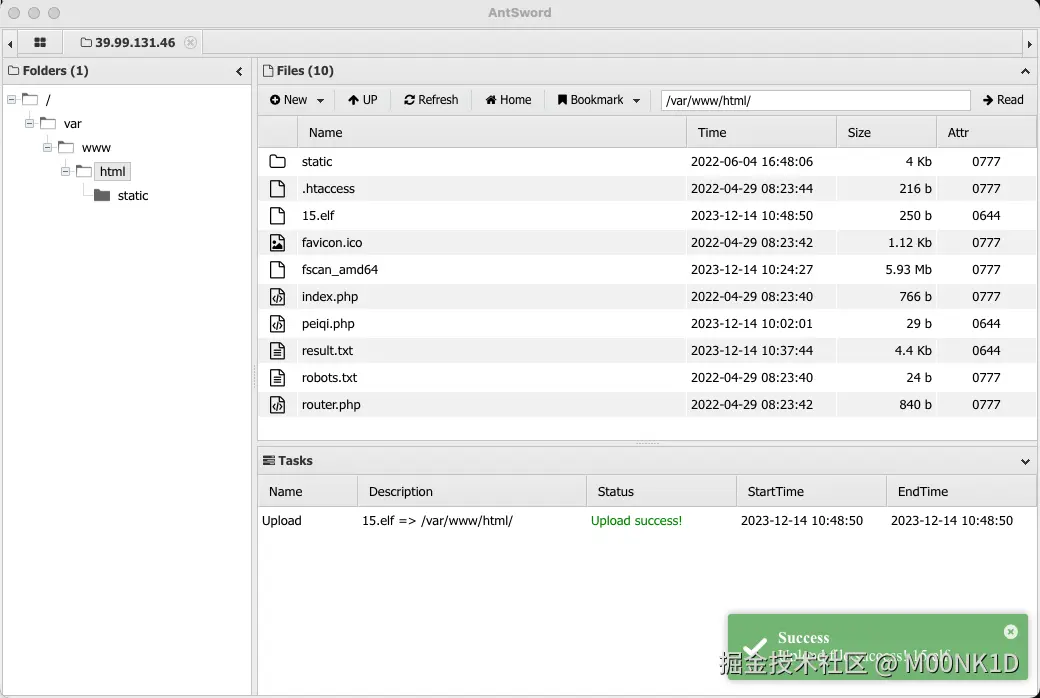This screenshot has height=698, width=1040.
Task: Select the www folder in tree
Action: tap(96, 148)
